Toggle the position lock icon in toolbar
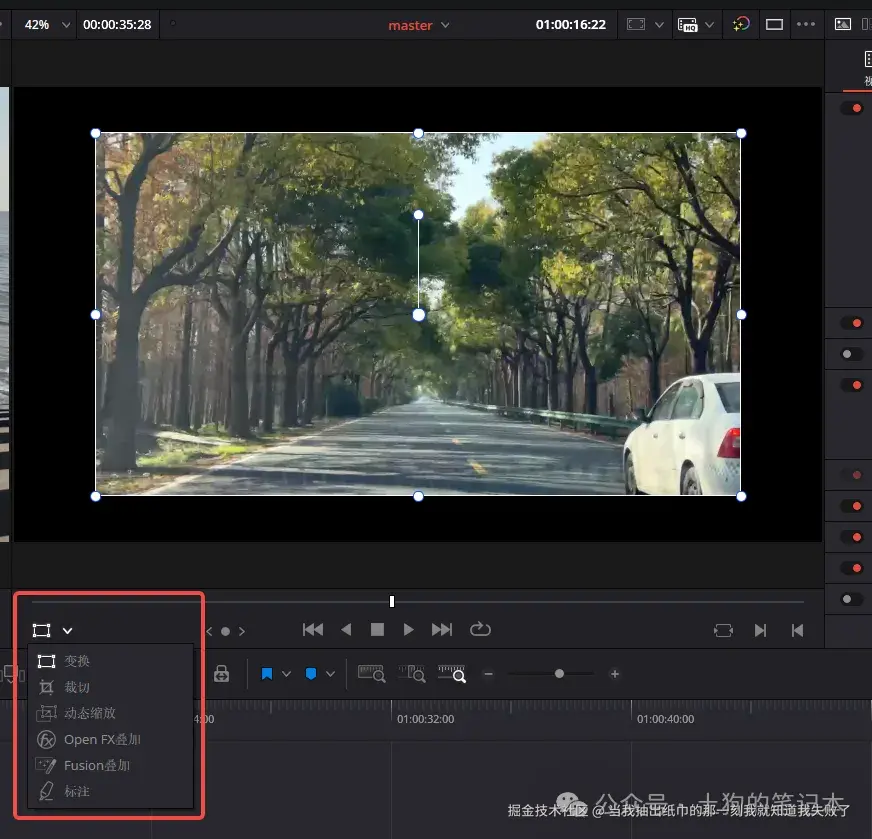Viewport: 872px width, 839px height. pyautogui.click(x=222, y=675)
